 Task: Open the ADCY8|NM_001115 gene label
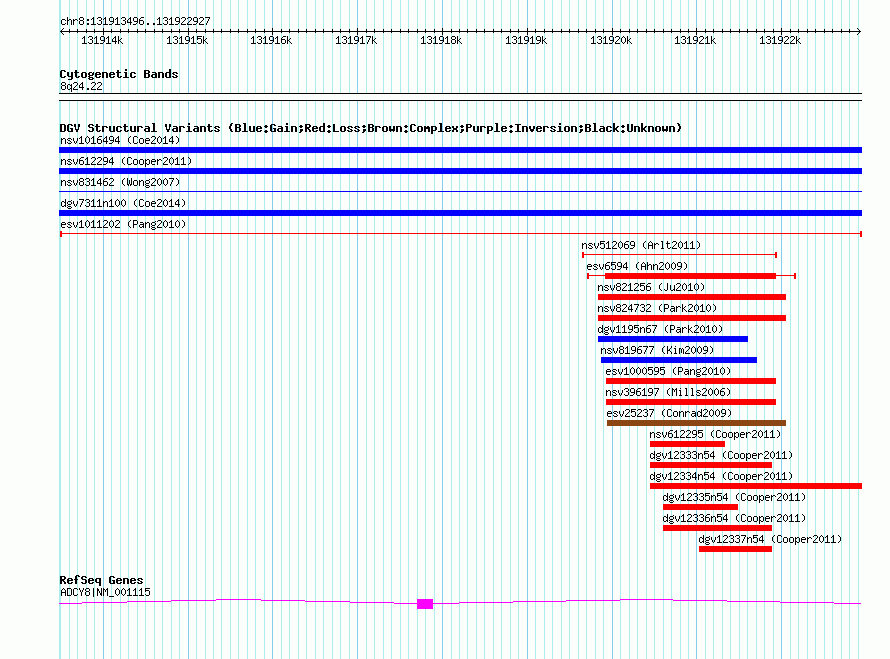pos(105,592)
